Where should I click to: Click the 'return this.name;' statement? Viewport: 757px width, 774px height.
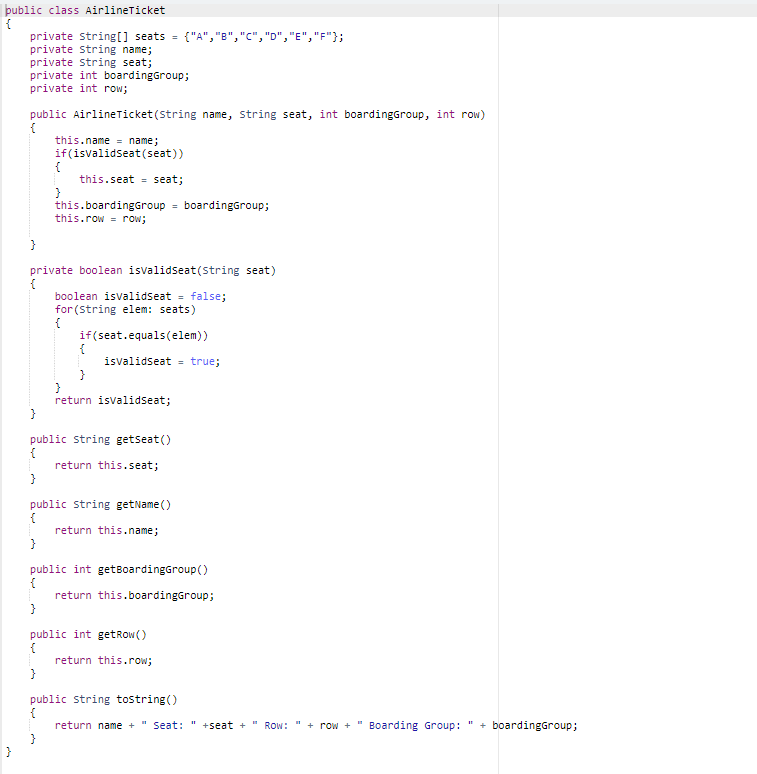point(107,531)
